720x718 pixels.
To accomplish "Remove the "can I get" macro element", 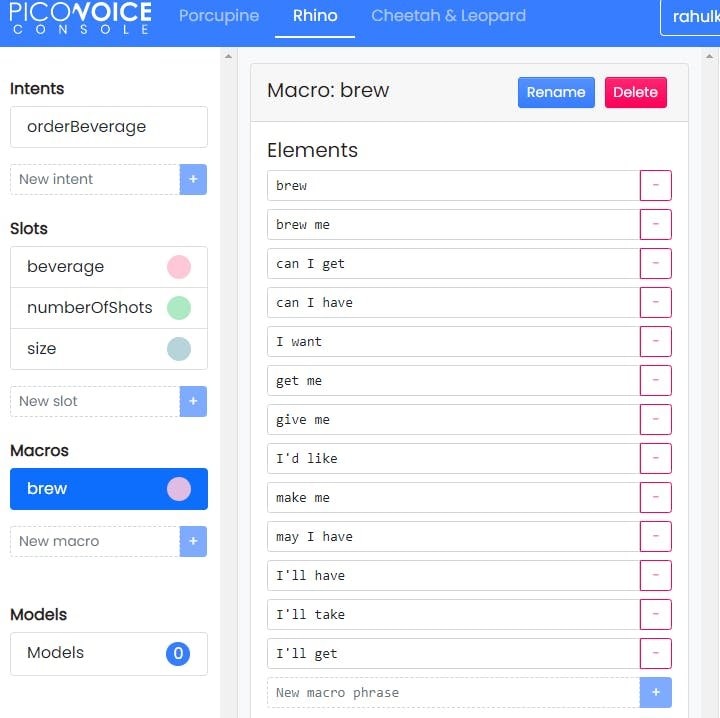I will [x=656, y=264].
